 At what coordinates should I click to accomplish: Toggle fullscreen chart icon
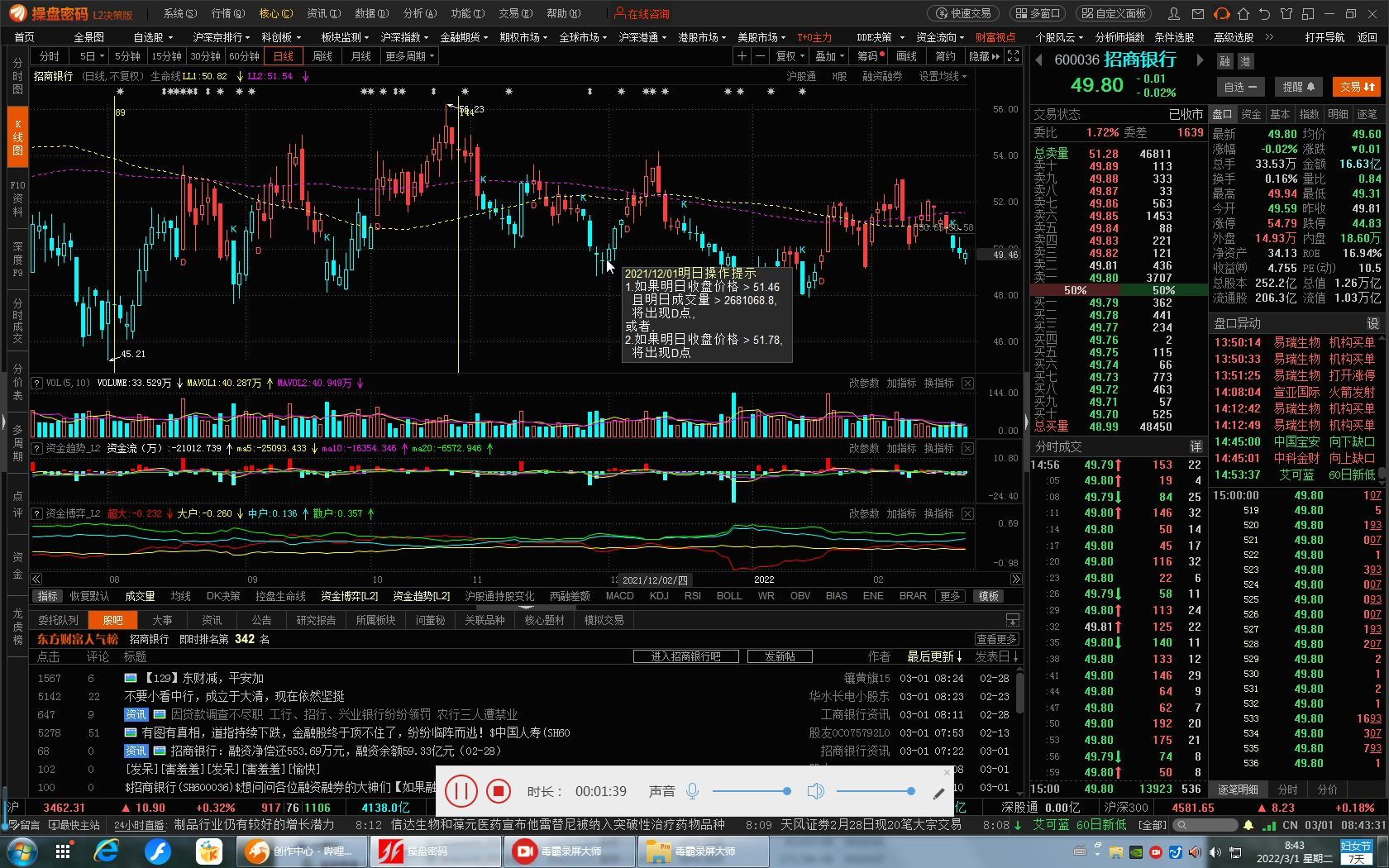1014,56
